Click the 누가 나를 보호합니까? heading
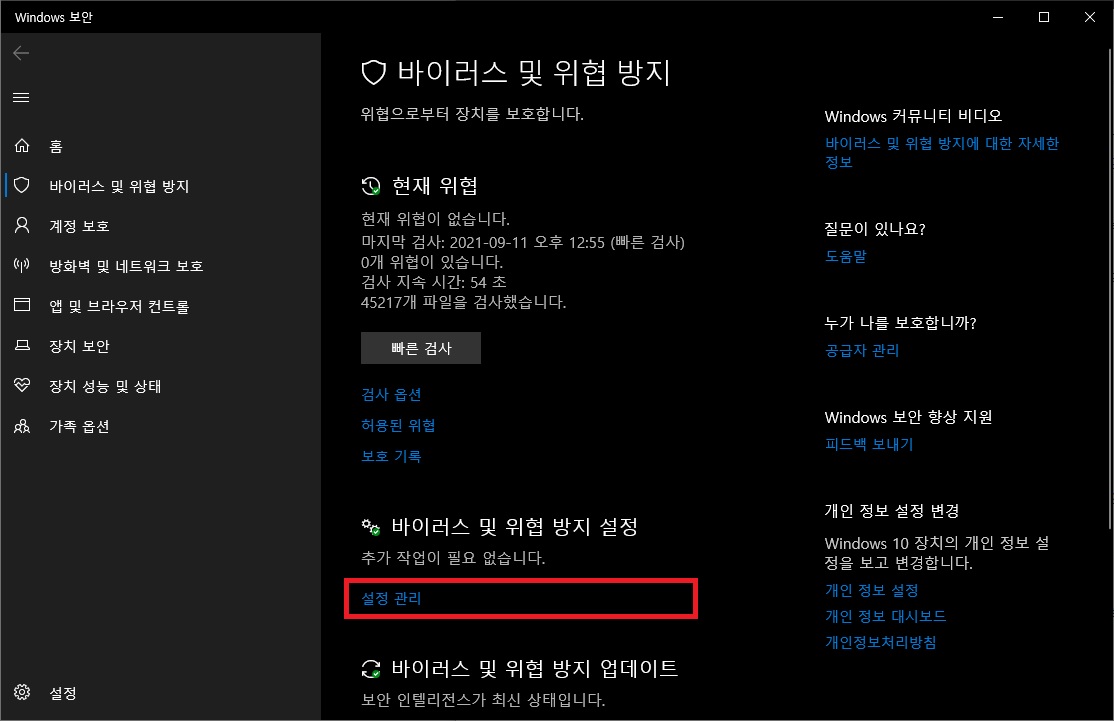This screenshot has width=1114, height=721. 900,322
